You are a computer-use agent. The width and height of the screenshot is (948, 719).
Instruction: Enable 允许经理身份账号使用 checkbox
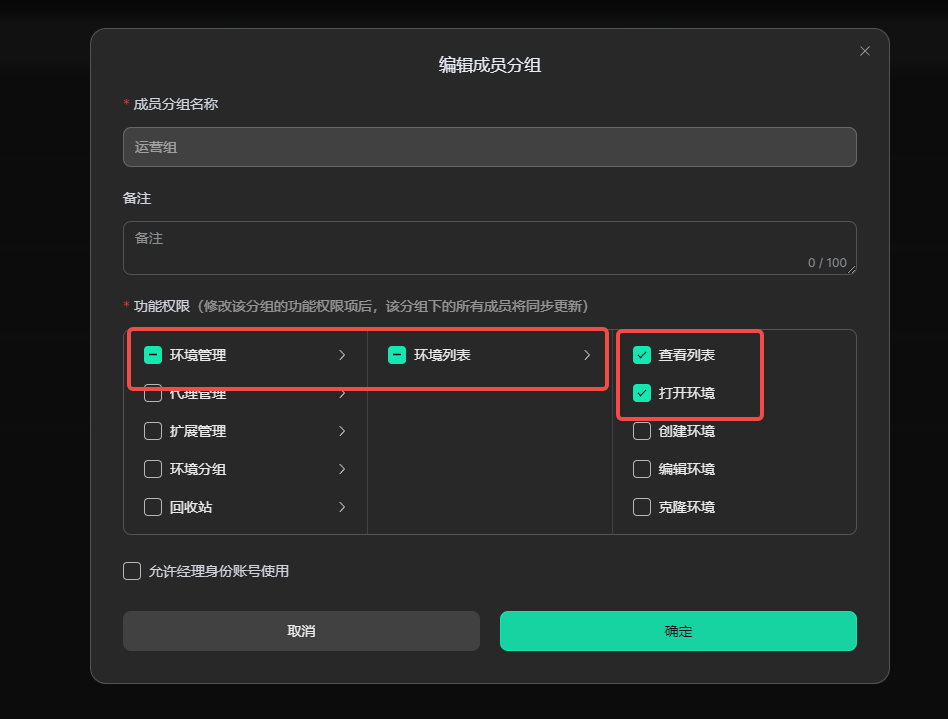pos(132,571)
